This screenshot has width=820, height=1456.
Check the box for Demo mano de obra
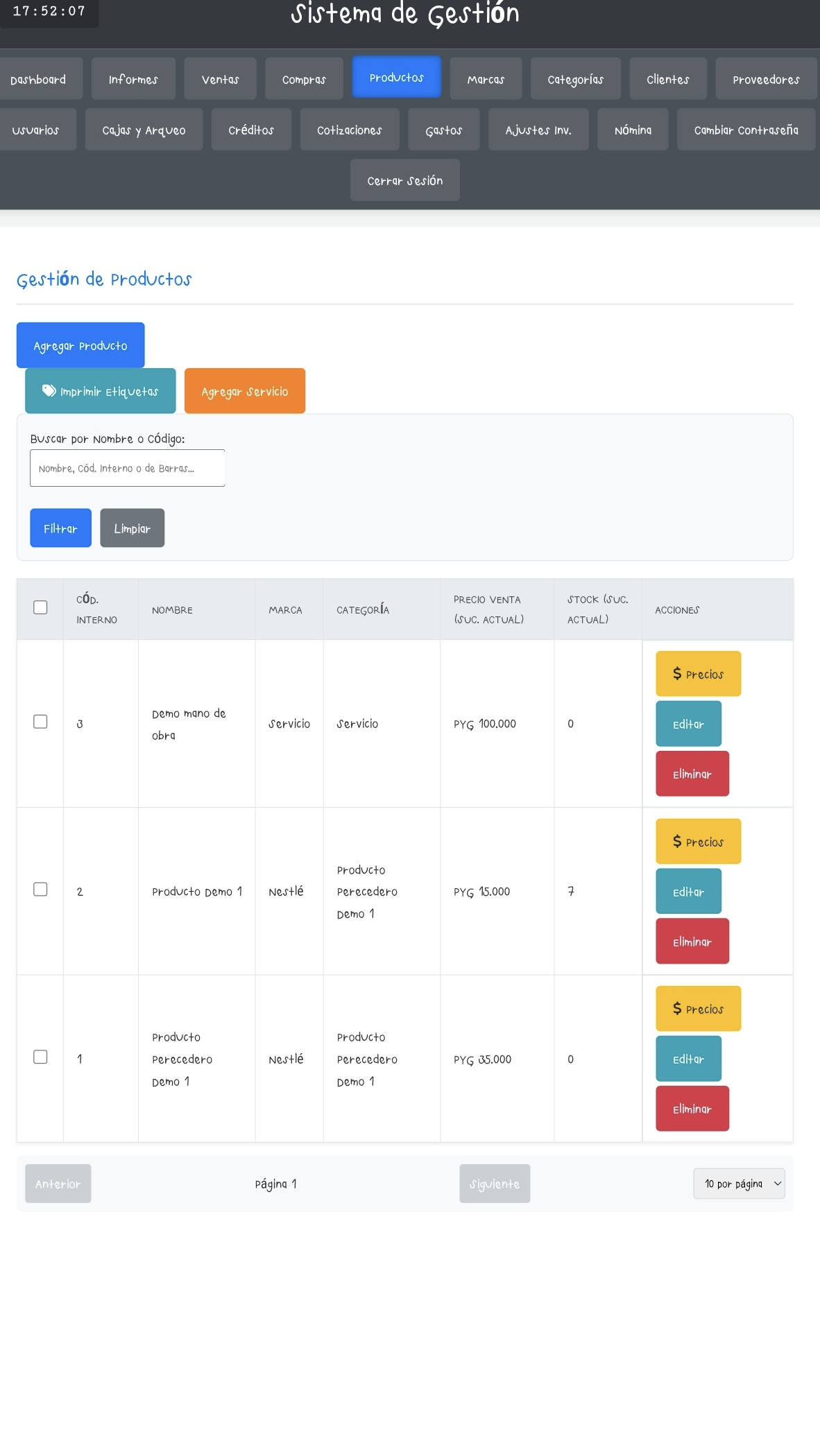pos(40,722)
